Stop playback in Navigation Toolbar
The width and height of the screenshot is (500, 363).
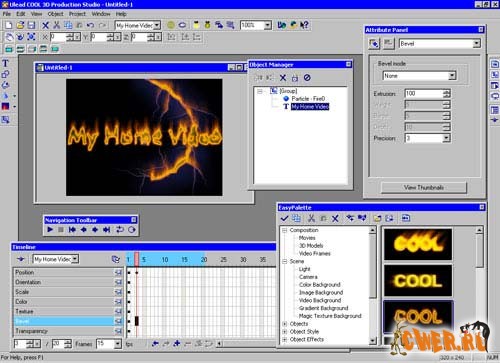tap(61, 230)
